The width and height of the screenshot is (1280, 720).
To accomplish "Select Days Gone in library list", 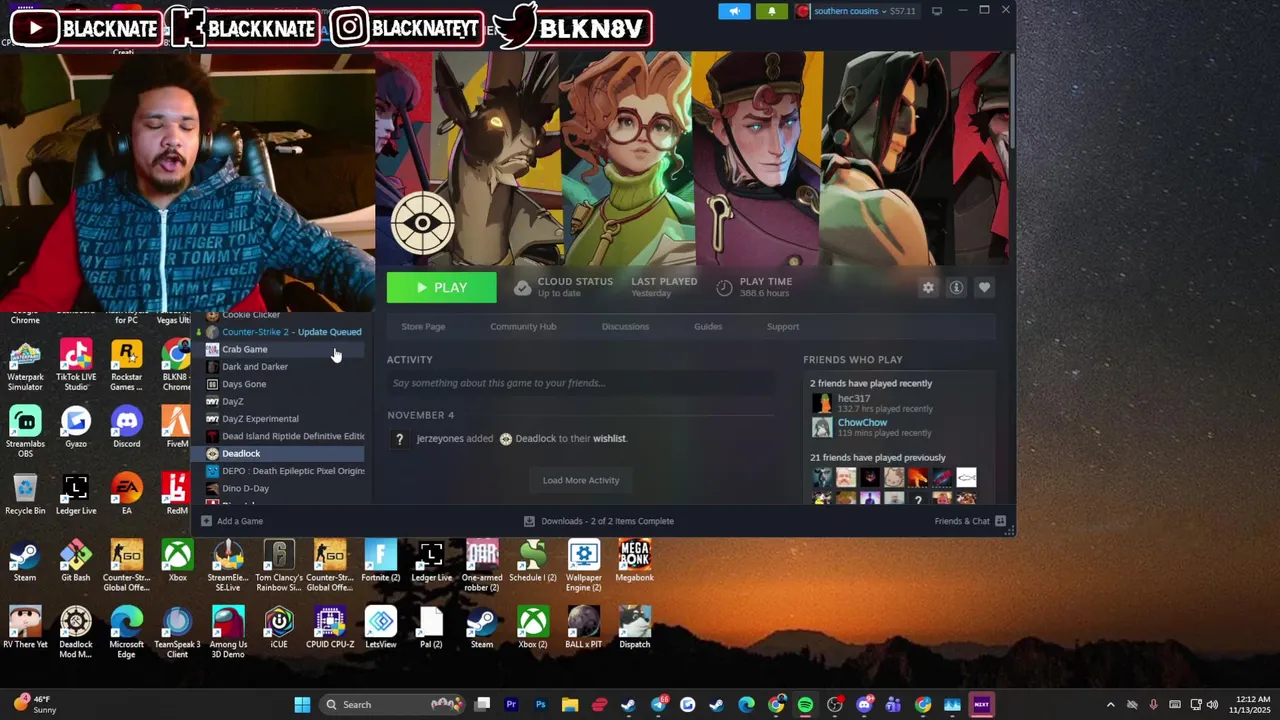I will (283, 384).
